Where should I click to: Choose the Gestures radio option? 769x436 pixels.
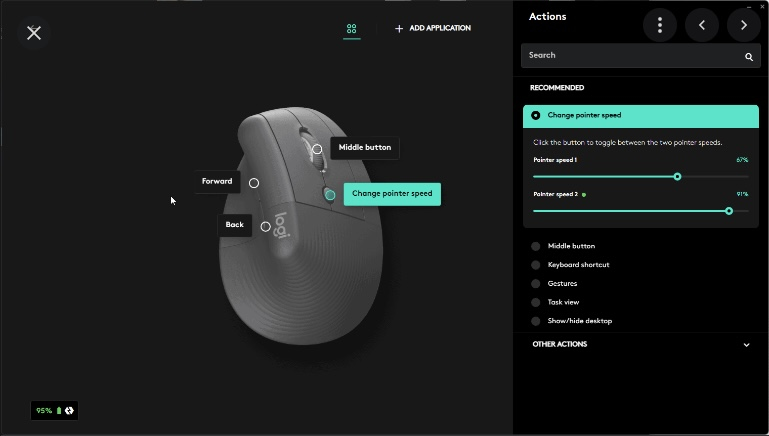[536, 283]
